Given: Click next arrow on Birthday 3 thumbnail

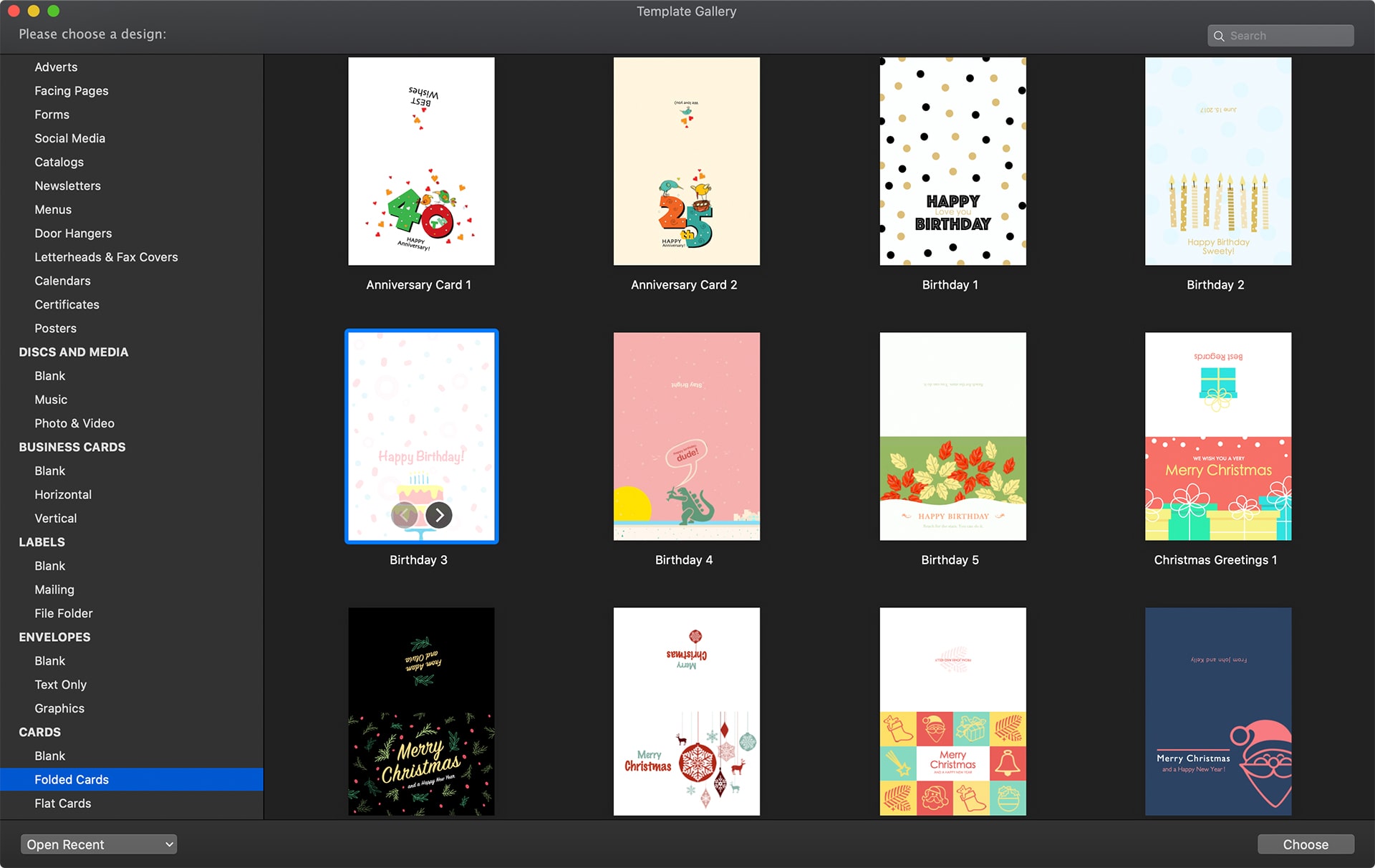Looking at the screenshot, I should [x=439, y=515].
